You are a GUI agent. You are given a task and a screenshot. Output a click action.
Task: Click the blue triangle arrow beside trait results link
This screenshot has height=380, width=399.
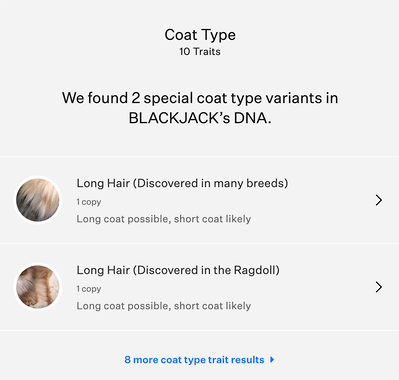[x=272, y=360]
